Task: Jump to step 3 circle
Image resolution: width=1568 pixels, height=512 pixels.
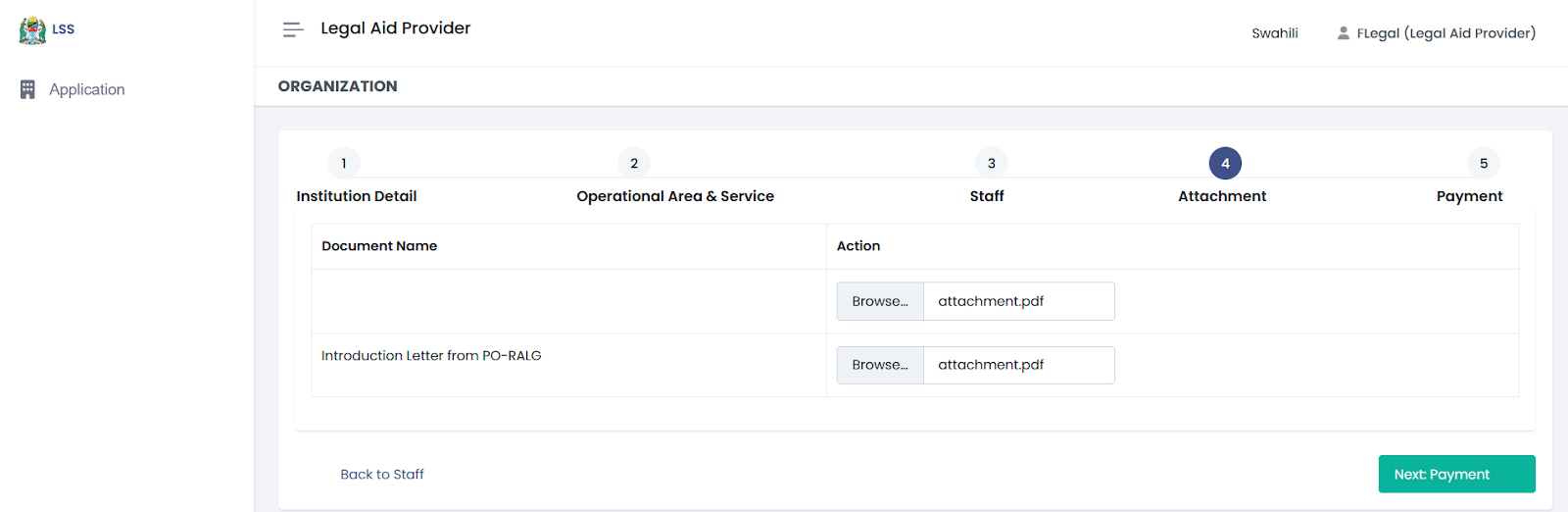Action: point(991,164)
